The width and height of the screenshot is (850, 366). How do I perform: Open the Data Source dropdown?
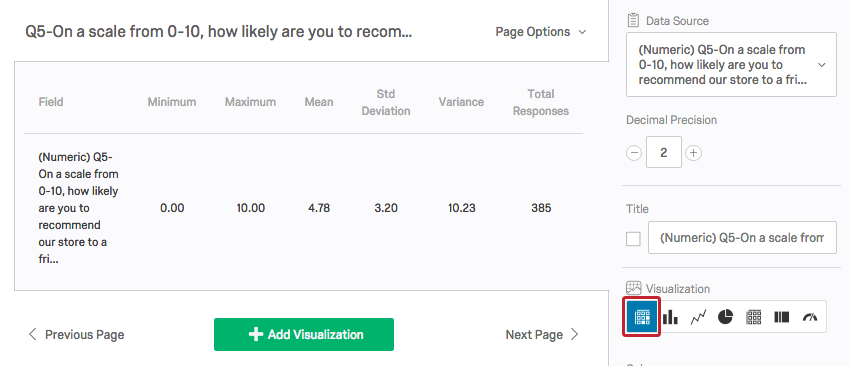coord(731,65)
